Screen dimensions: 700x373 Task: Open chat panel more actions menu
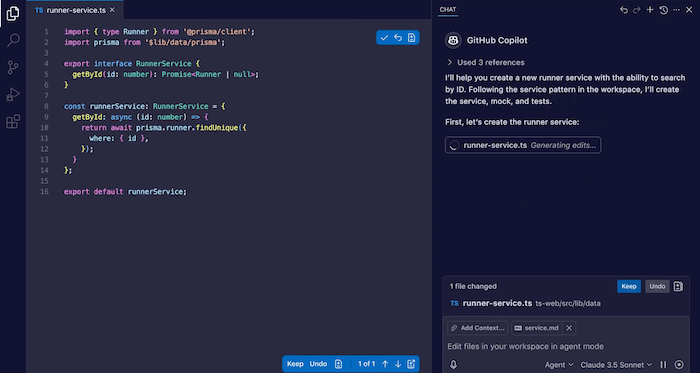pos(676,10)
